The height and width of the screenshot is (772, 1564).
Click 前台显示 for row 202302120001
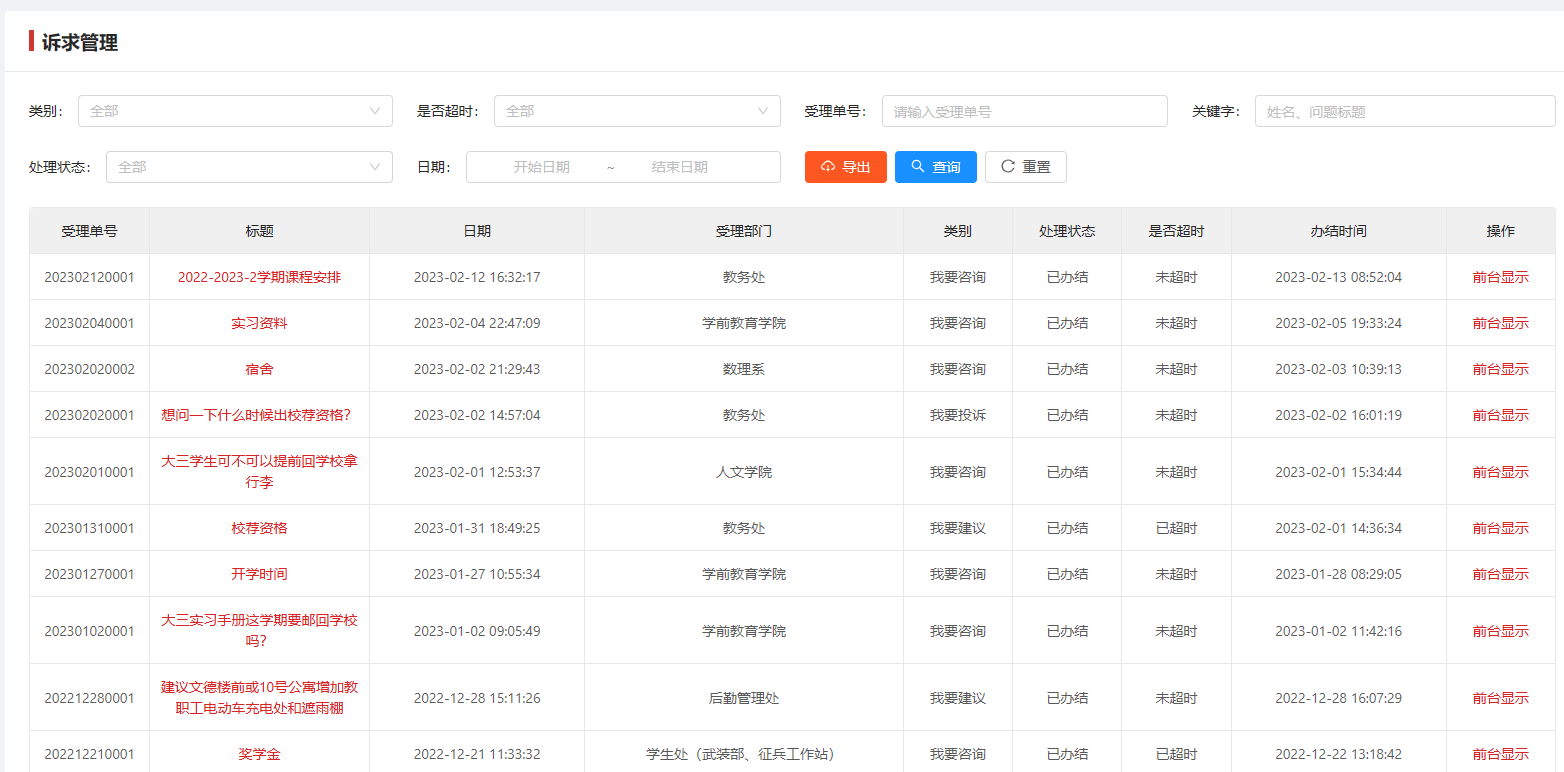point(1500,277)
